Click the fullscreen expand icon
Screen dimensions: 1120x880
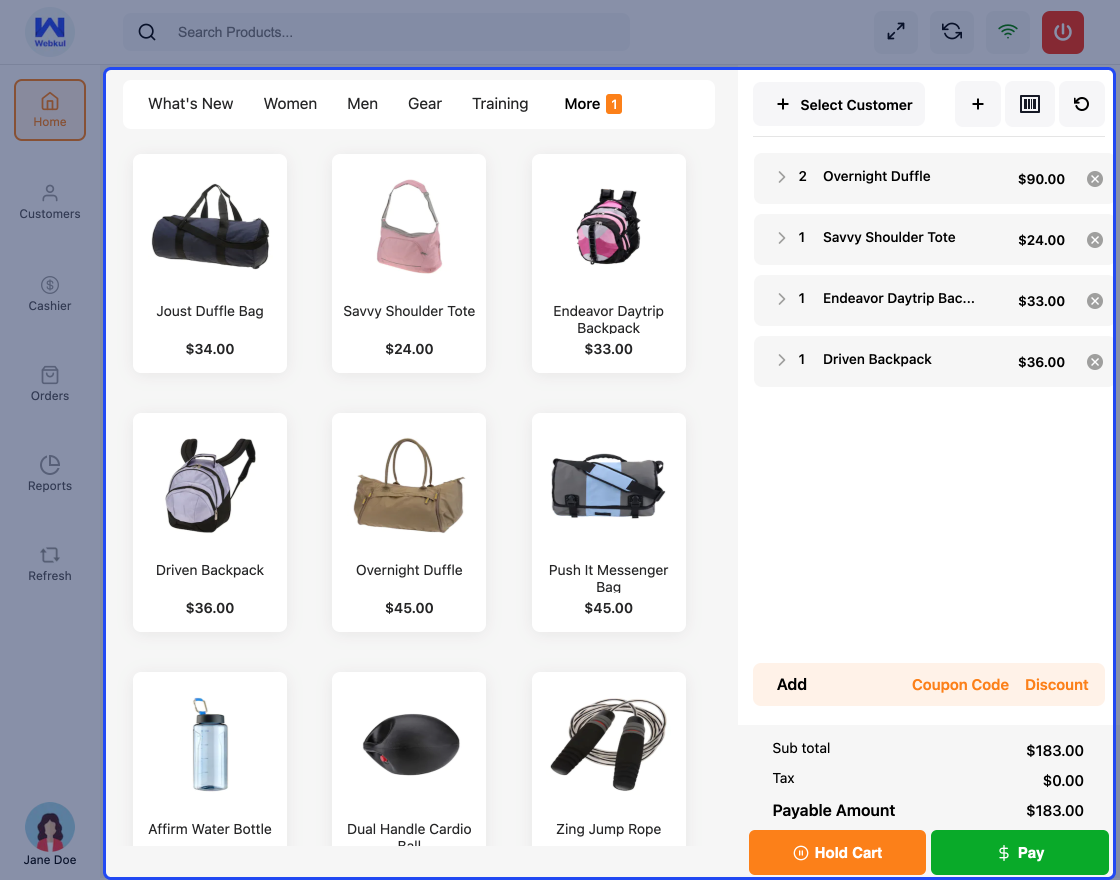click(895, 32)
